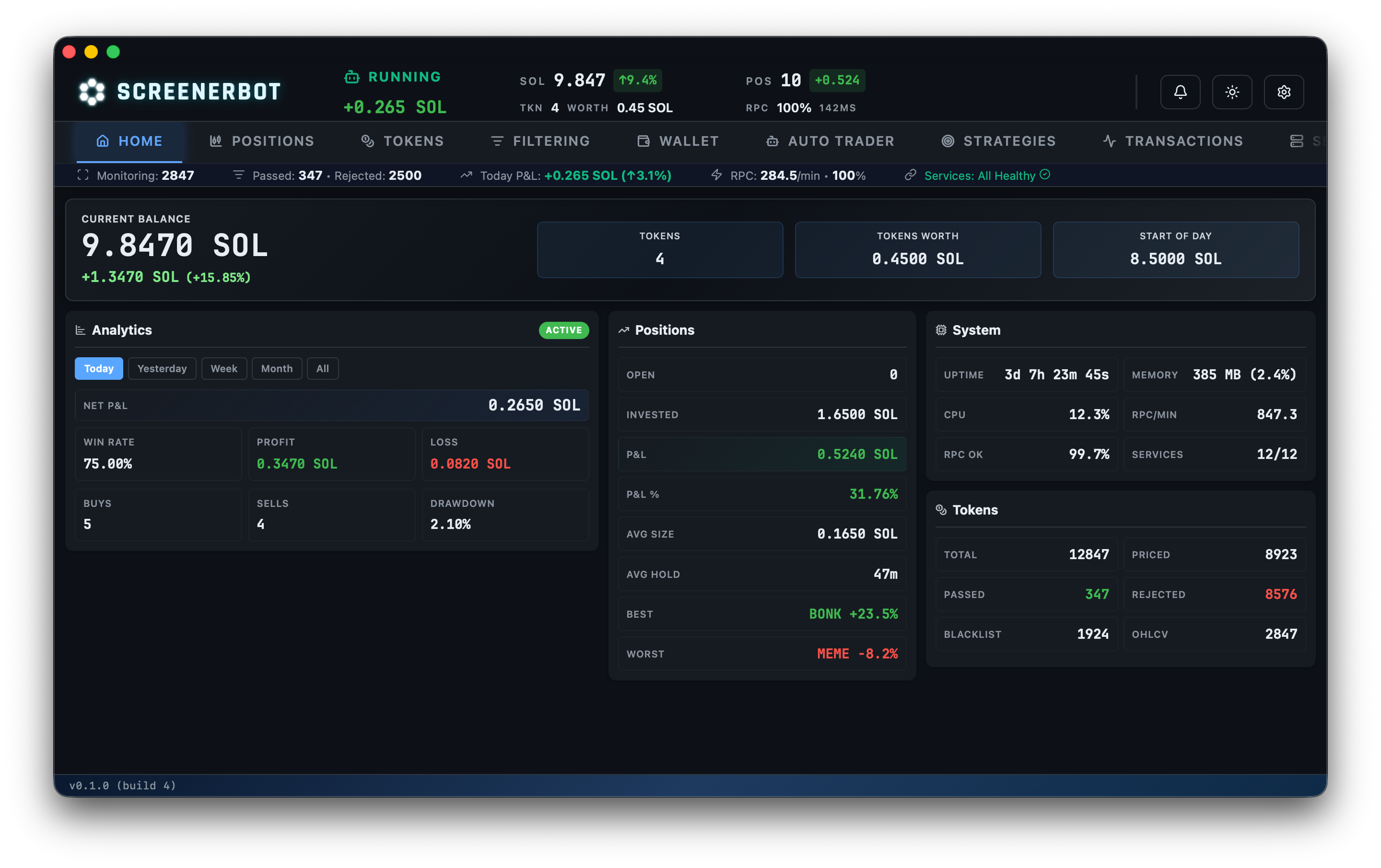Click the Filtering funnel icon
The height and width of the screenshot is (868, 1381).
[x=497, y=141]
